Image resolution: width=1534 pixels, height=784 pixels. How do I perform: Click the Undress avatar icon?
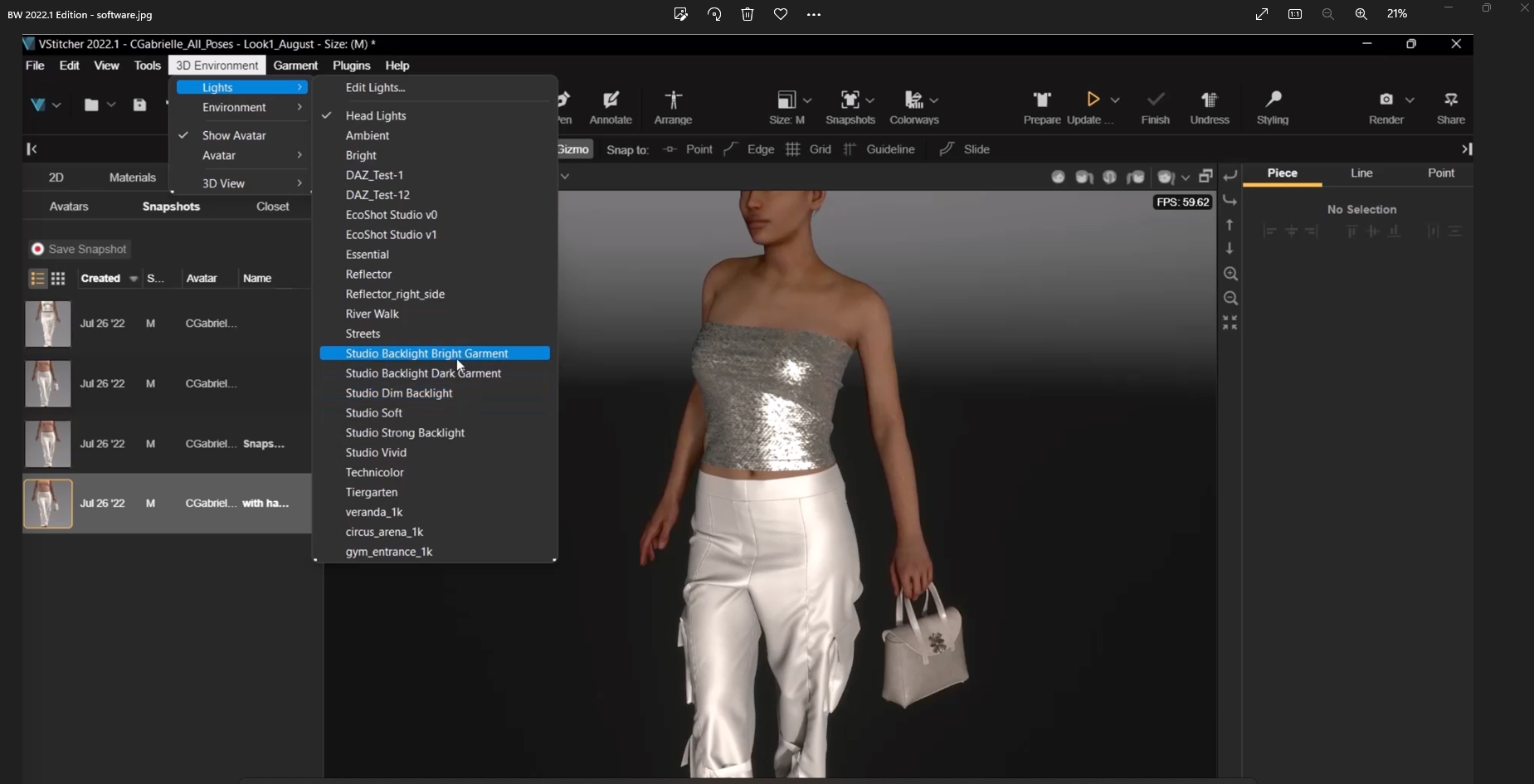[x=1210, y=101]
